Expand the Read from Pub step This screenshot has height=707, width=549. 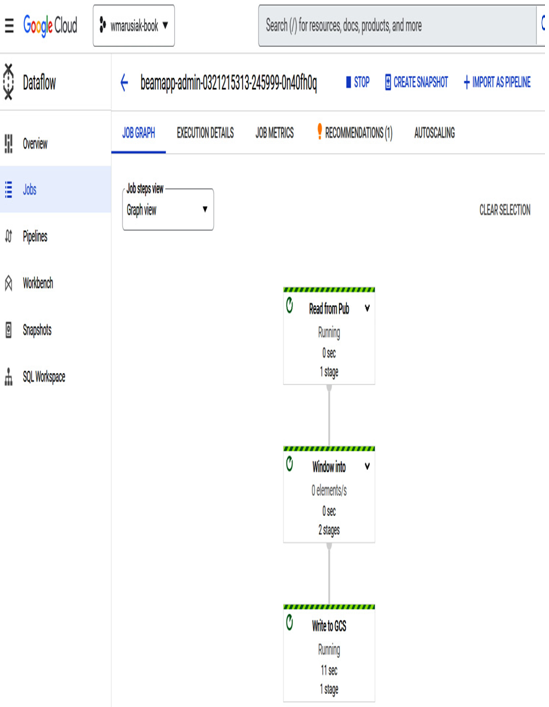pos(367,308)
